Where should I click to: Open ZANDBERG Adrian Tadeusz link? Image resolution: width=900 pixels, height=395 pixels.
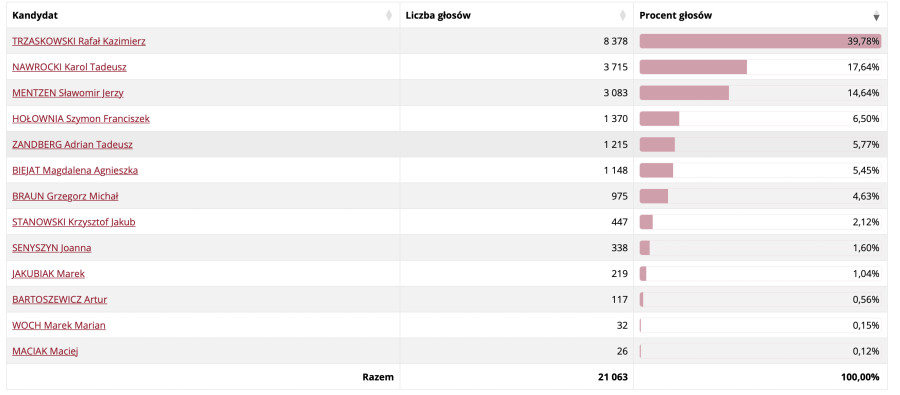pos(72,145)
